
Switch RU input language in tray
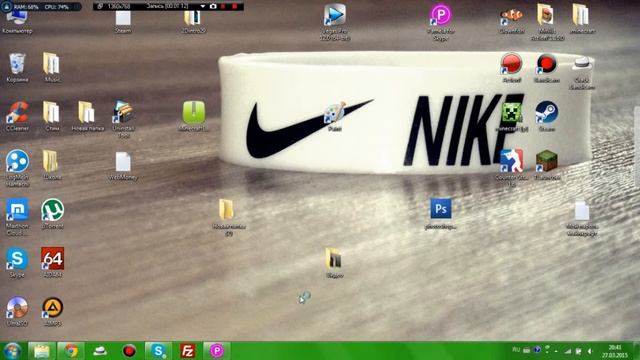point(516,350)
